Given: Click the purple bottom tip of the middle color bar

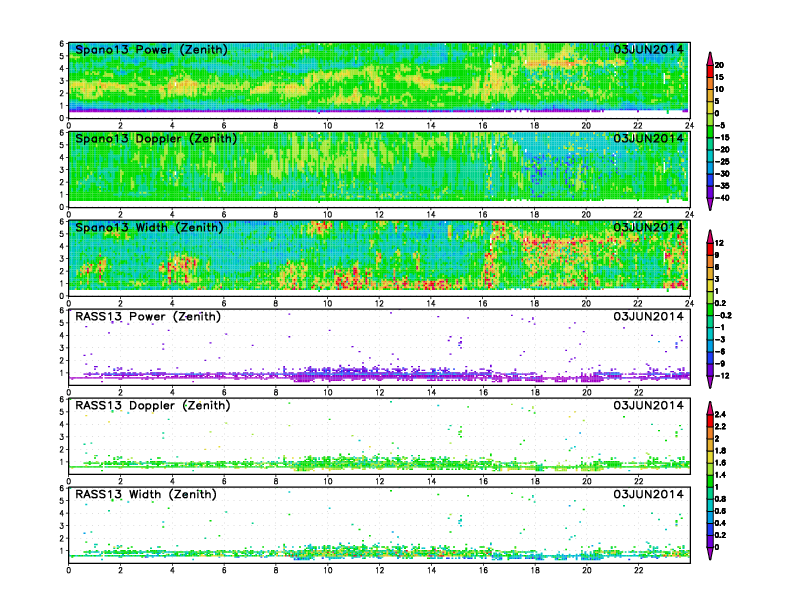Looking at the screenshot, I should (710, 382).
